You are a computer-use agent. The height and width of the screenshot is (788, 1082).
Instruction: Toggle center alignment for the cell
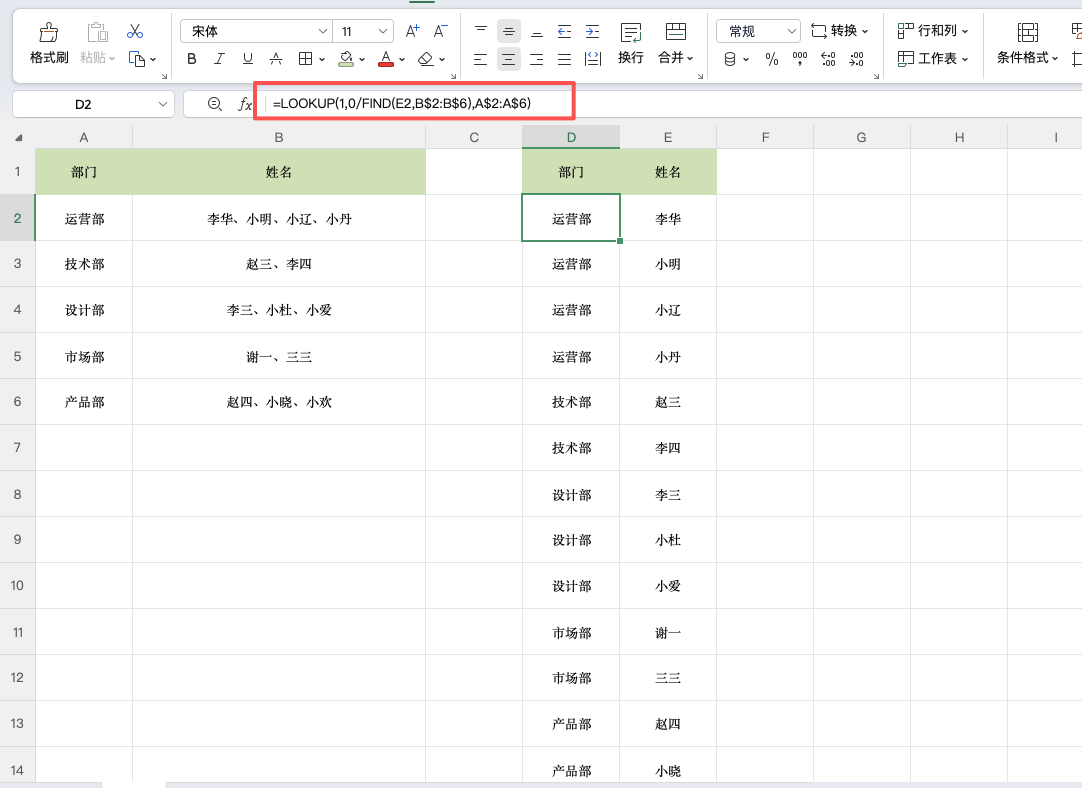click(508, 58)
